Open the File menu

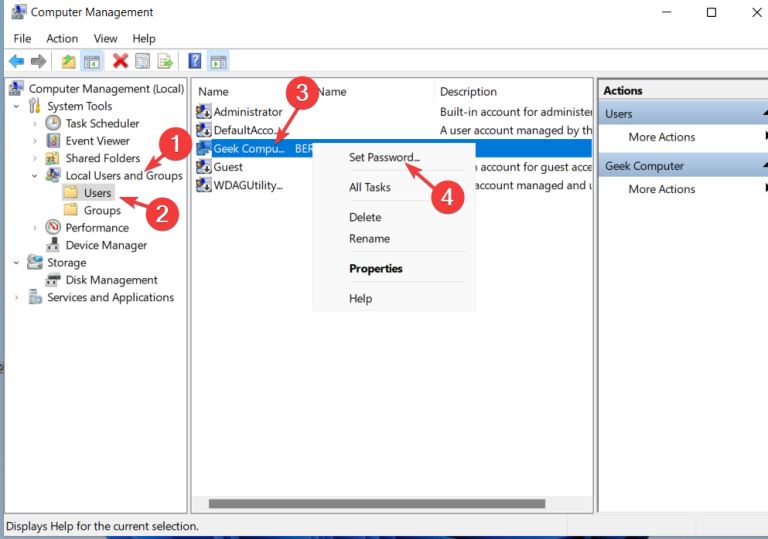[x=22, y=38]
